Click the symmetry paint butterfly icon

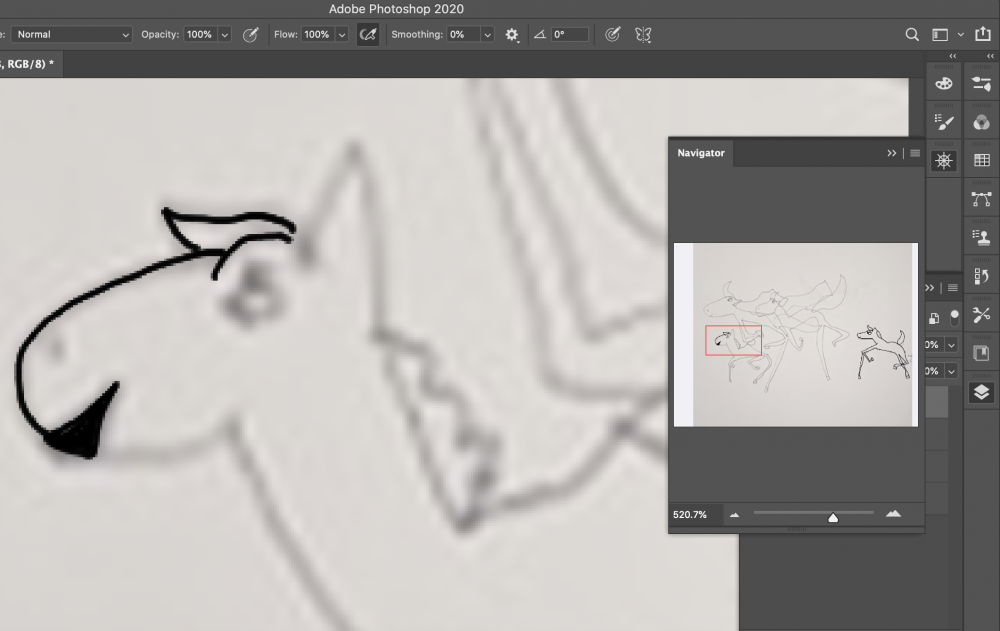[643, 34]
